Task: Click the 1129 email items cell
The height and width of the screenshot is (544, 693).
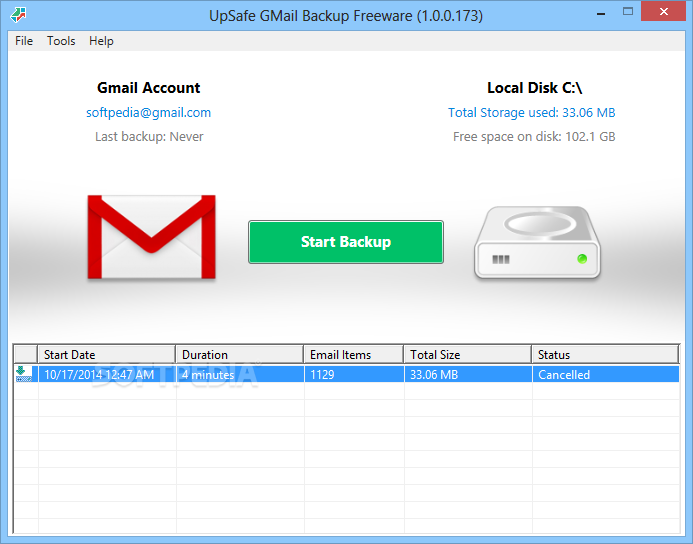Action: 354,375
